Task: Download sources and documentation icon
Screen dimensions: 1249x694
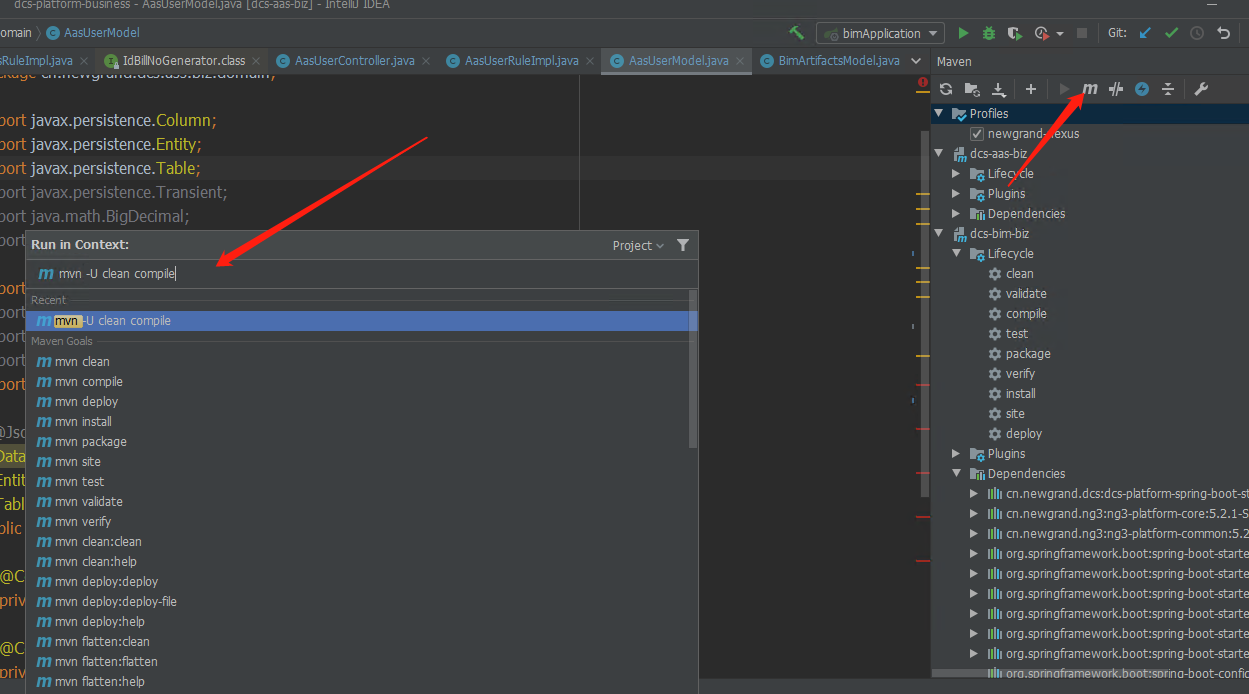Action: pos(998,89)
